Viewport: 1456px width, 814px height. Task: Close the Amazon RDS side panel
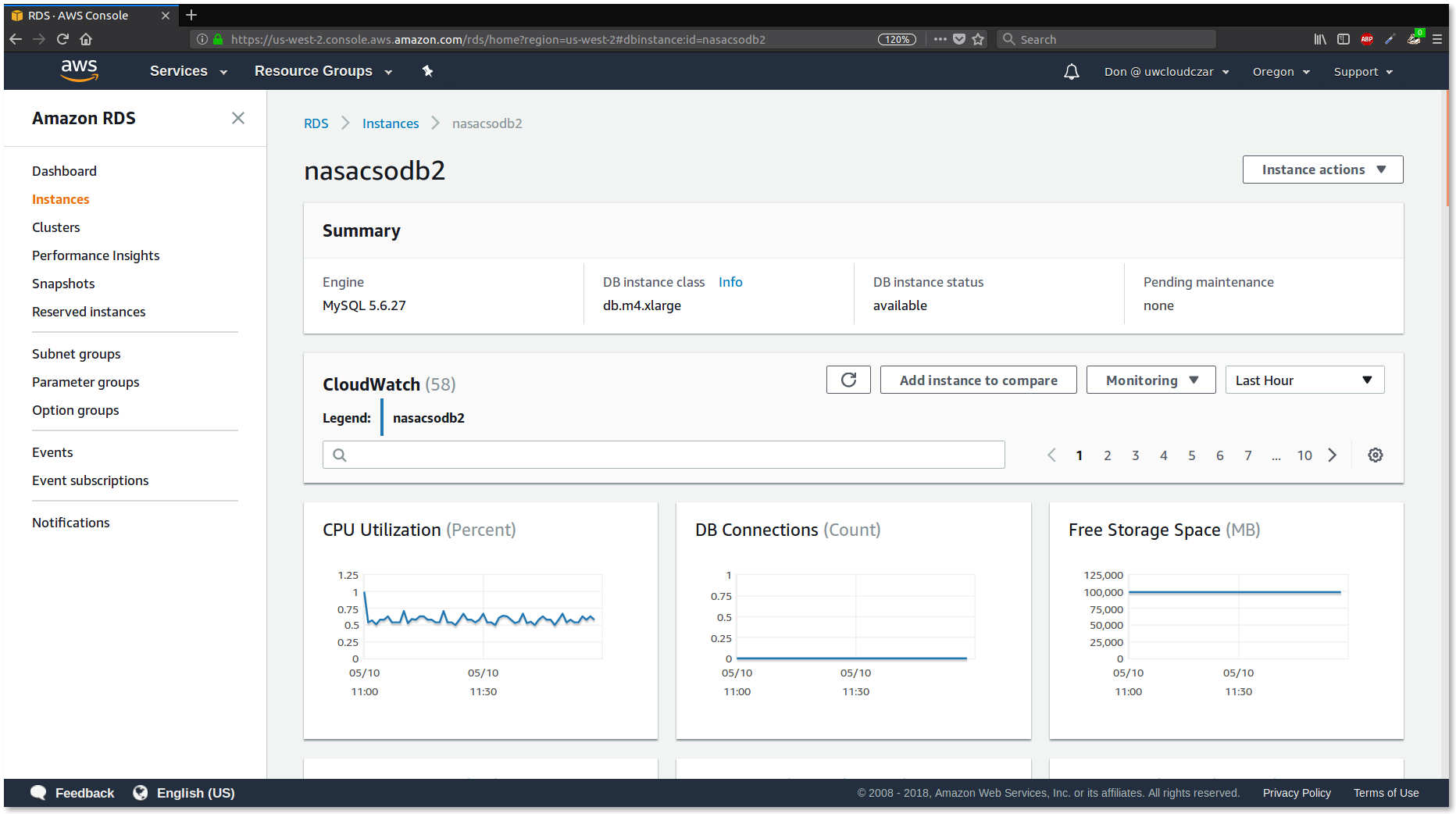coord(238,118)
